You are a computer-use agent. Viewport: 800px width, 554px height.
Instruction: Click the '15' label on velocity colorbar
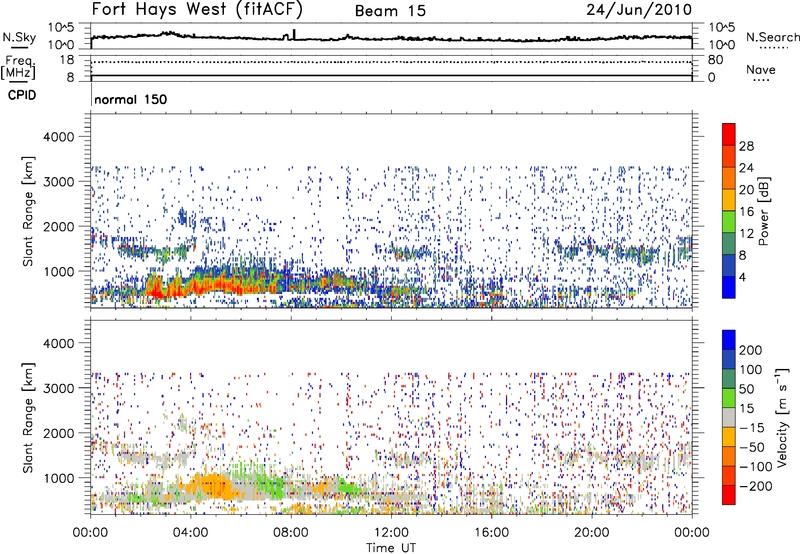746,409
